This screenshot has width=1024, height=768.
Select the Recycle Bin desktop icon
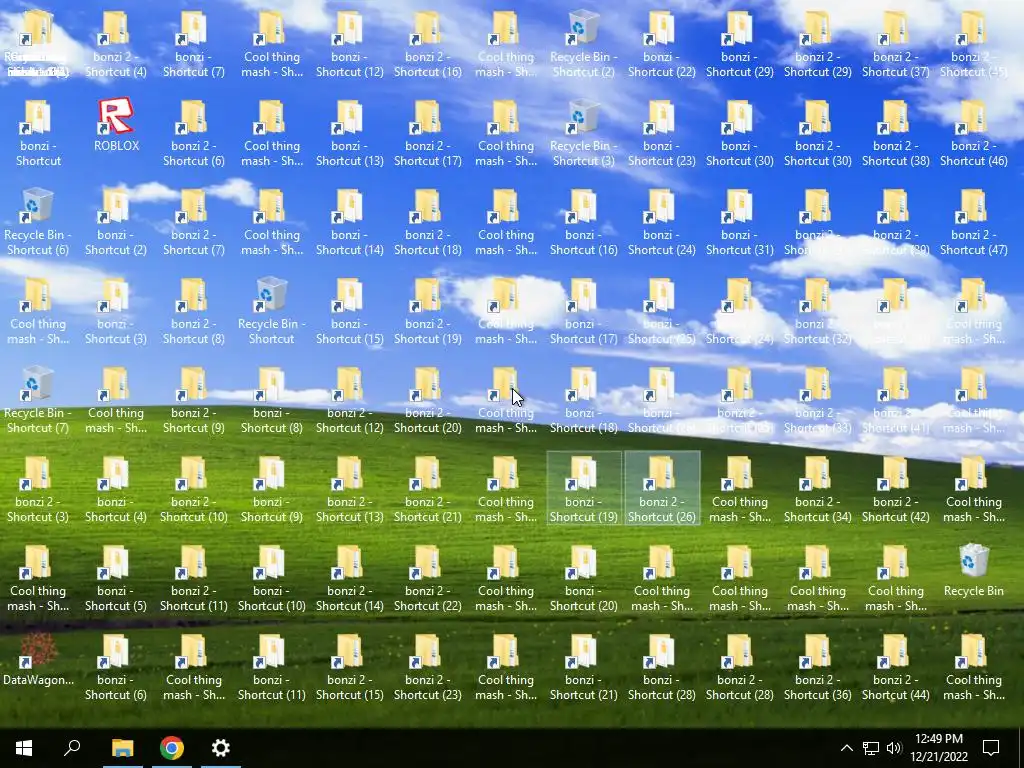974,570
